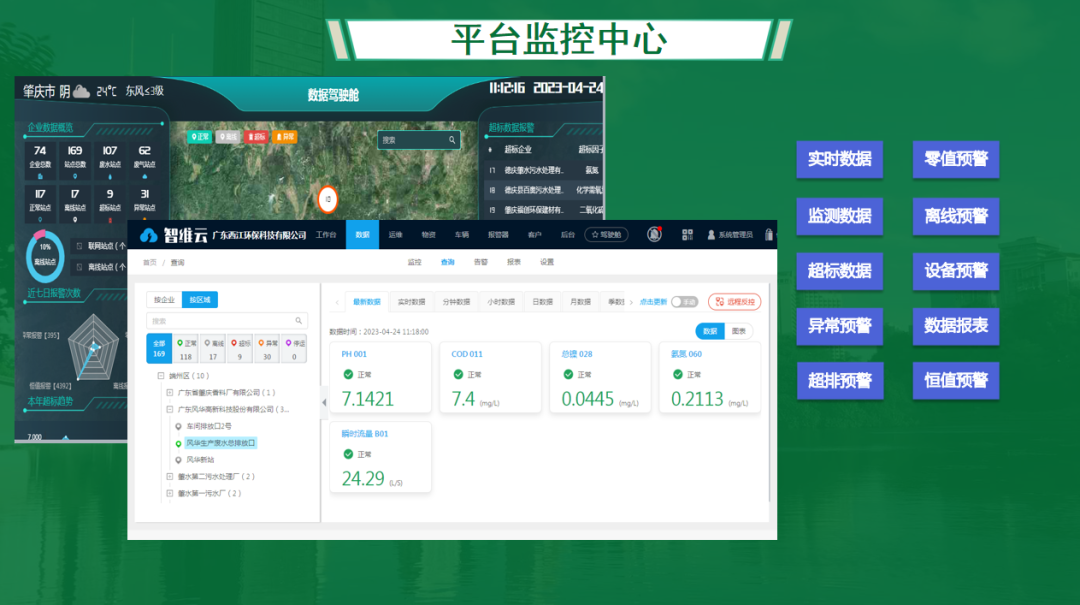Click the 智维云 cloud logo

pyautogui.click(x=149, y=235)
